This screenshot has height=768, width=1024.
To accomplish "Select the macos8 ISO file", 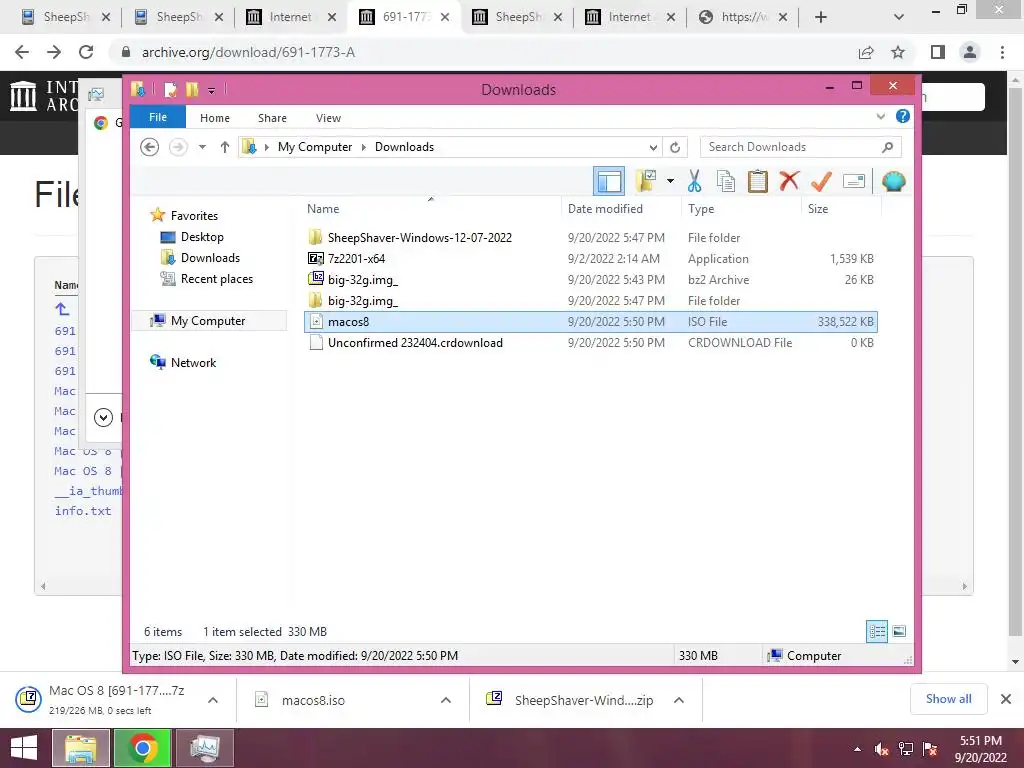I will 590,321.
